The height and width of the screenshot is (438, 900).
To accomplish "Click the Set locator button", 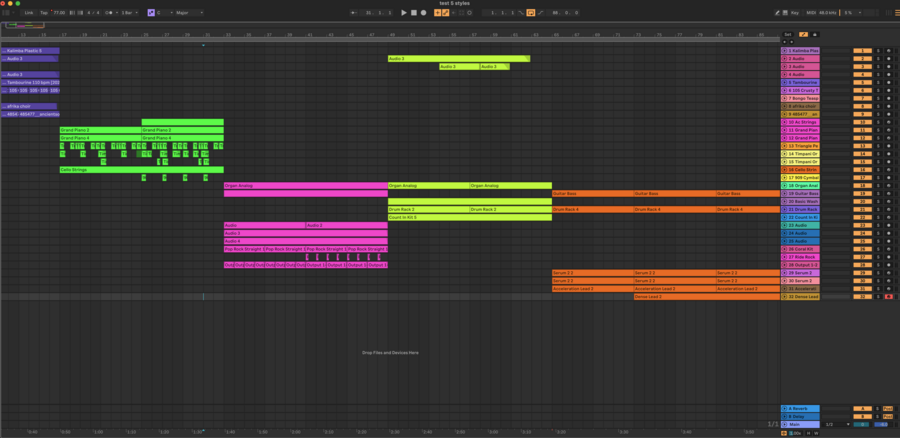I will 788,34.
